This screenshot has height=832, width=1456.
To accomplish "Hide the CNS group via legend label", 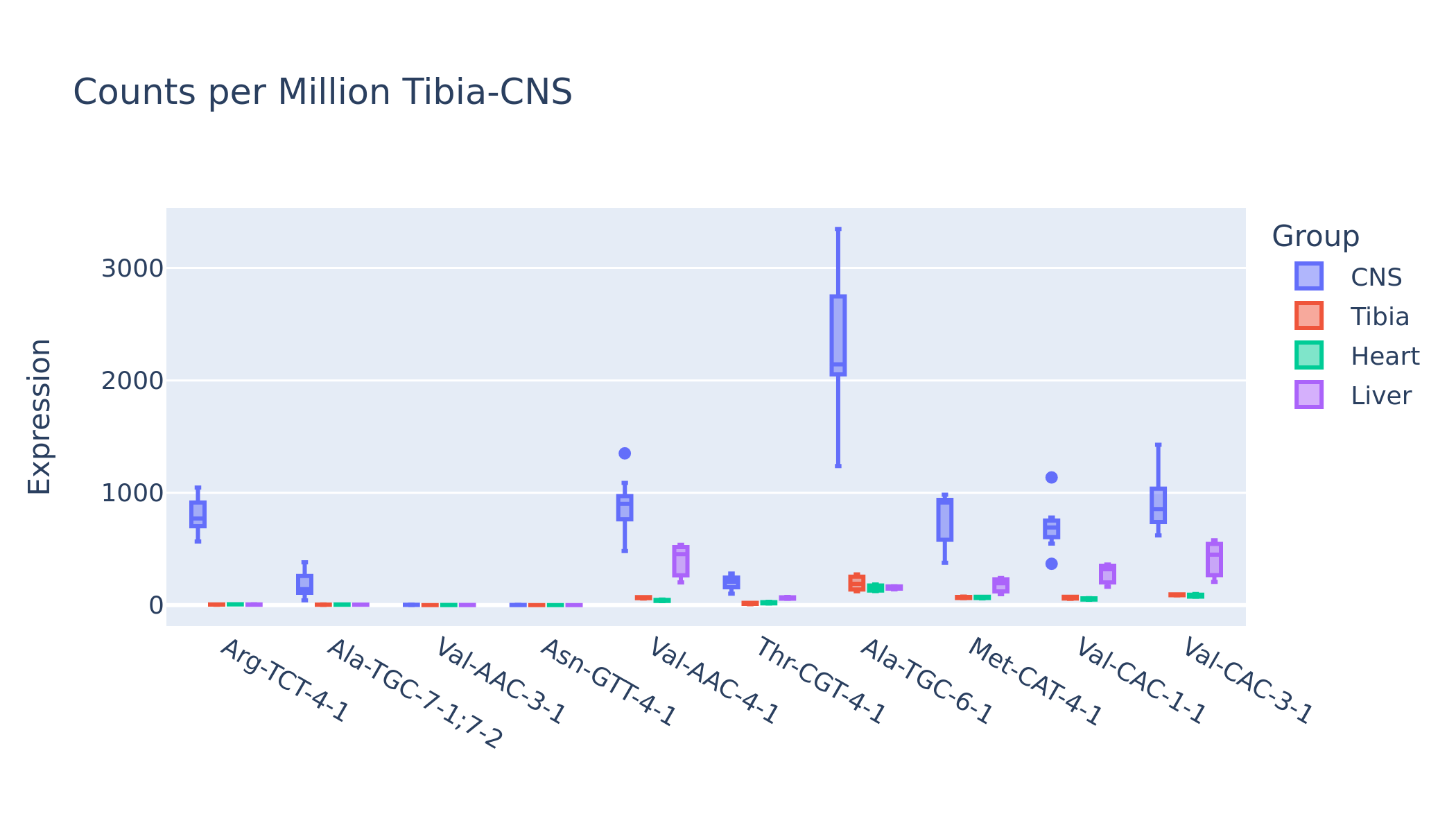I will tap(1376, 277).
